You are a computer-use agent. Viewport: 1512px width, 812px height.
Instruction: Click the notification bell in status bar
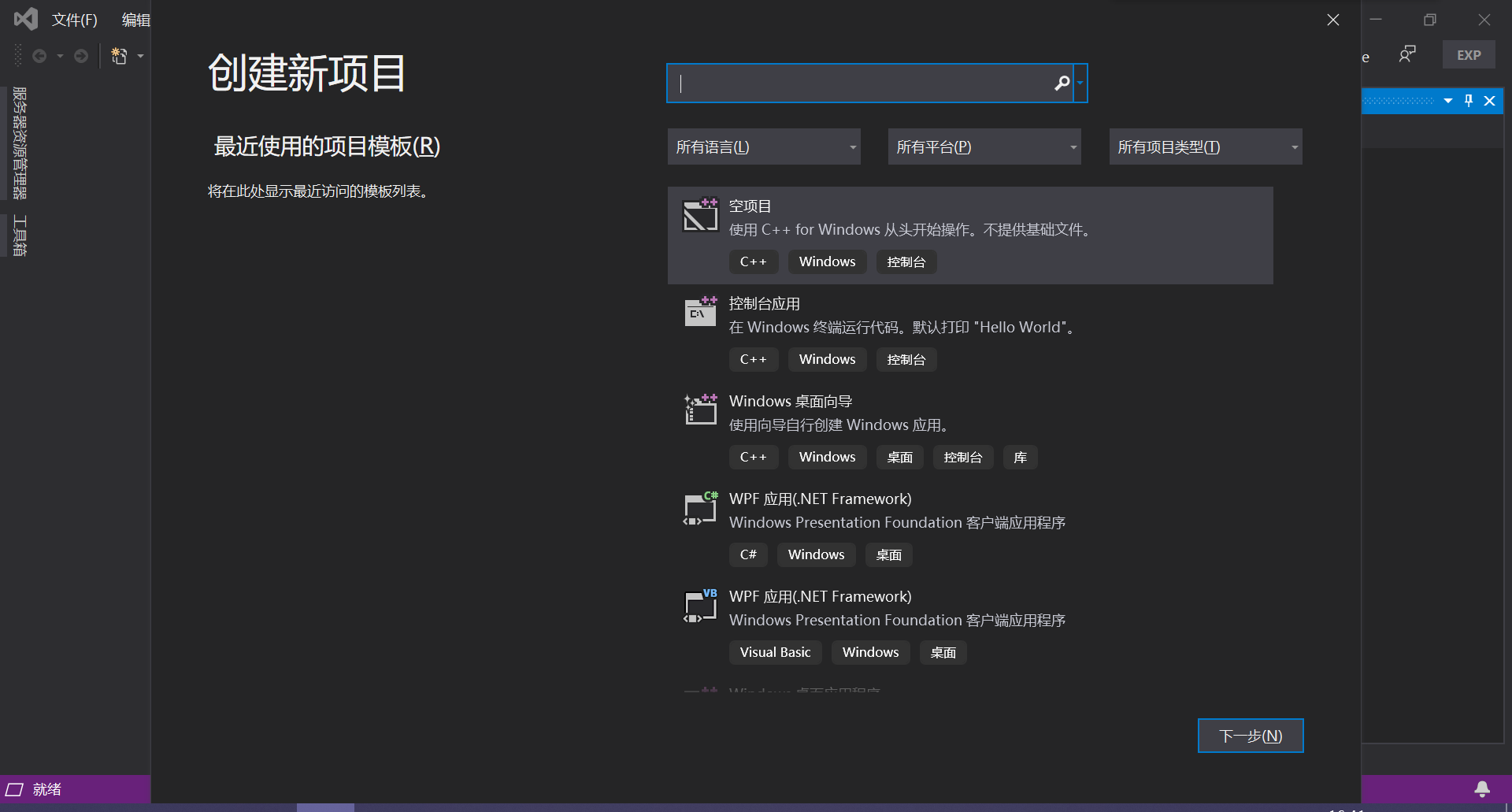point(1481,789)
